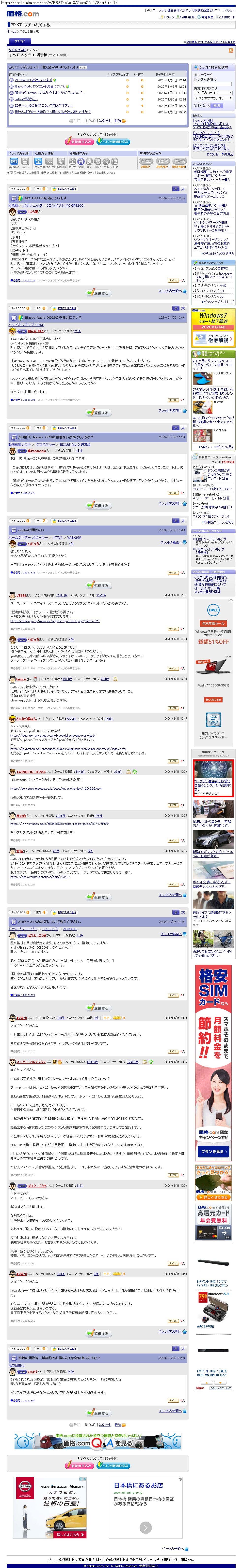Select the blue 全 sort-order icon
This screenshot has width=242, height=1568.
point(38,161)
